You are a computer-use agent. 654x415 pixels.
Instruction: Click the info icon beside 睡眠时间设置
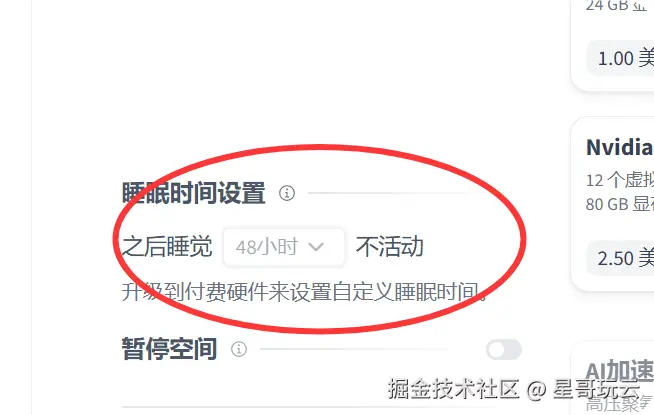[x=287, y=193]
